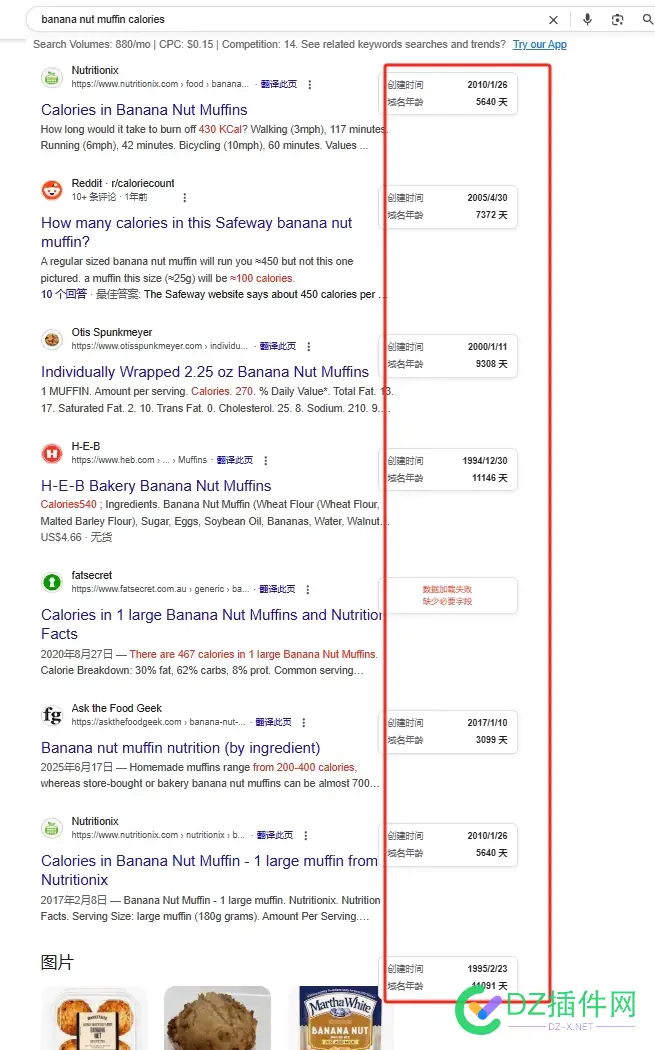Click the 图片 images section heading
The width and height of the screenshot is (655, 1050).
pos(57,962)
